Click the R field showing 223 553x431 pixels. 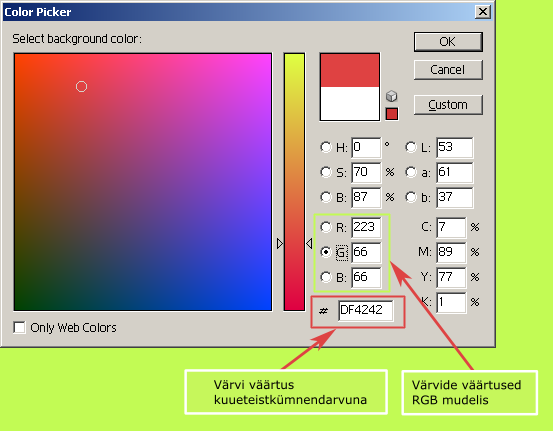coord(366,227)
